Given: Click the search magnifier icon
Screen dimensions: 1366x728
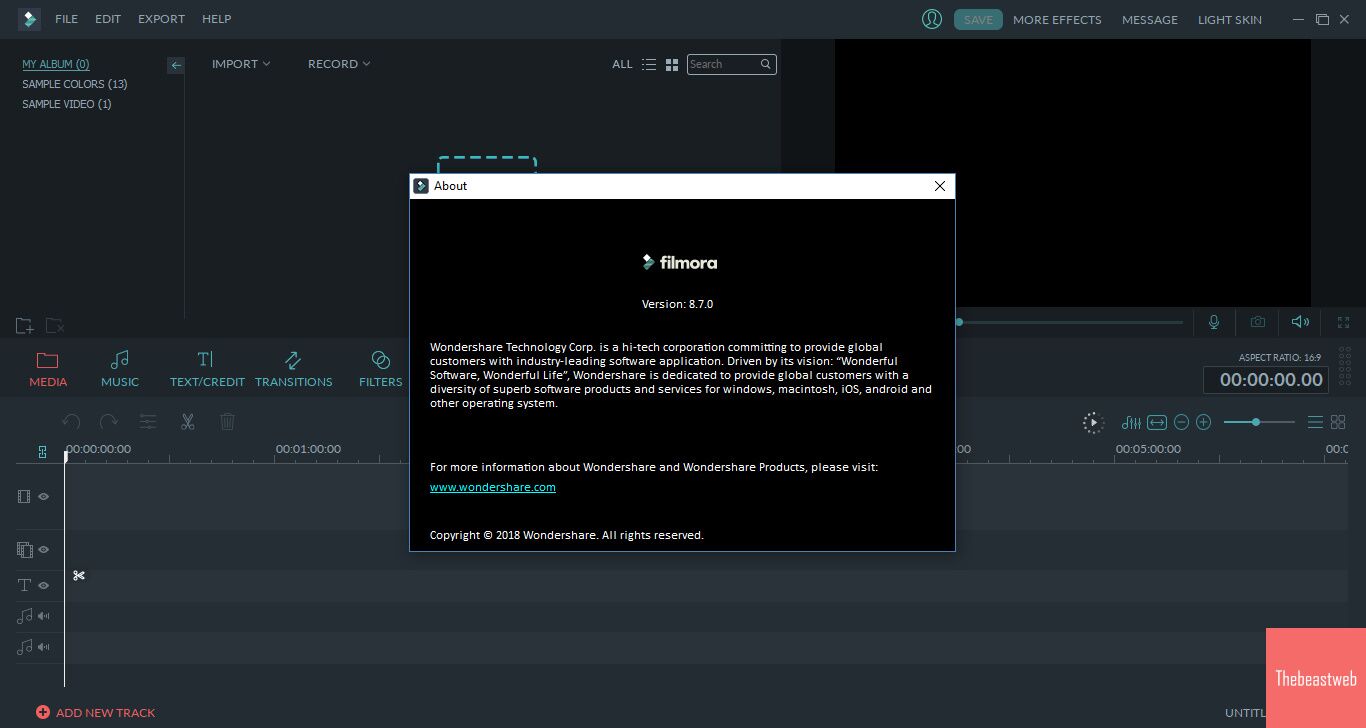Looking at the screenshot, I should (x=766, y=64).
